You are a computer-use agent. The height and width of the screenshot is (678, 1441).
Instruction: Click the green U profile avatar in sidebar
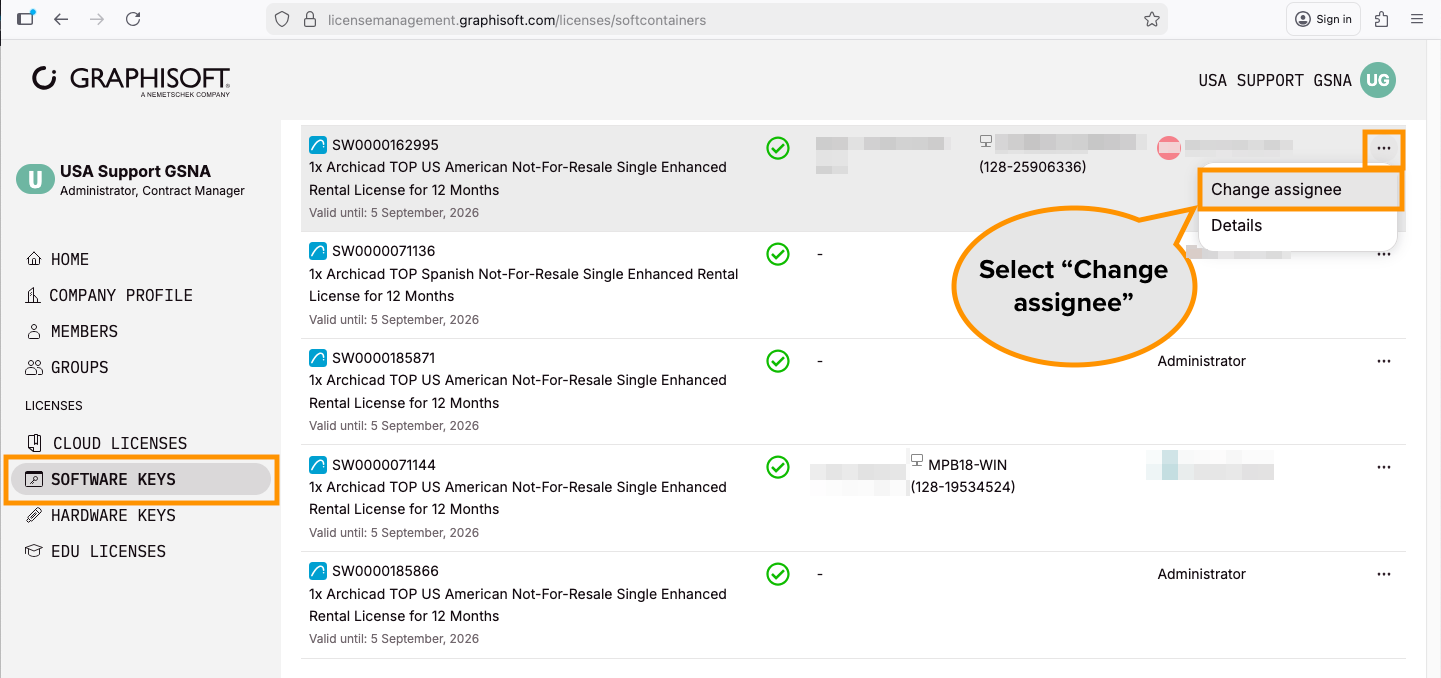click(35, 180)
